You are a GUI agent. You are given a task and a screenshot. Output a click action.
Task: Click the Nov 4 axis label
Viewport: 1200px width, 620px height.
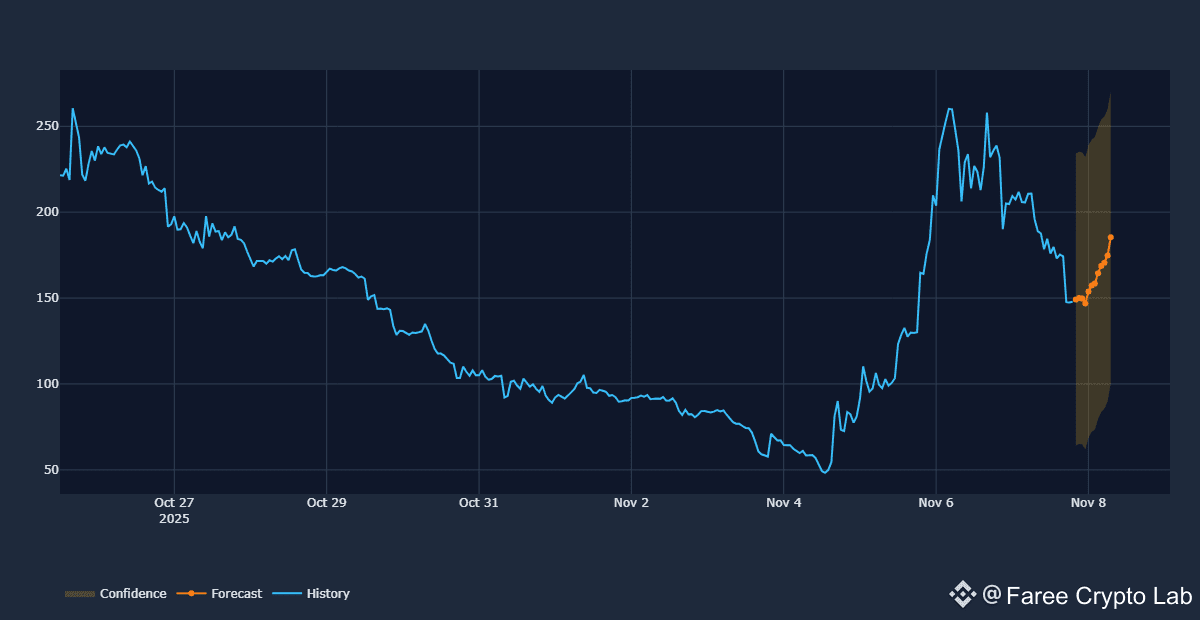pos(784,503)
